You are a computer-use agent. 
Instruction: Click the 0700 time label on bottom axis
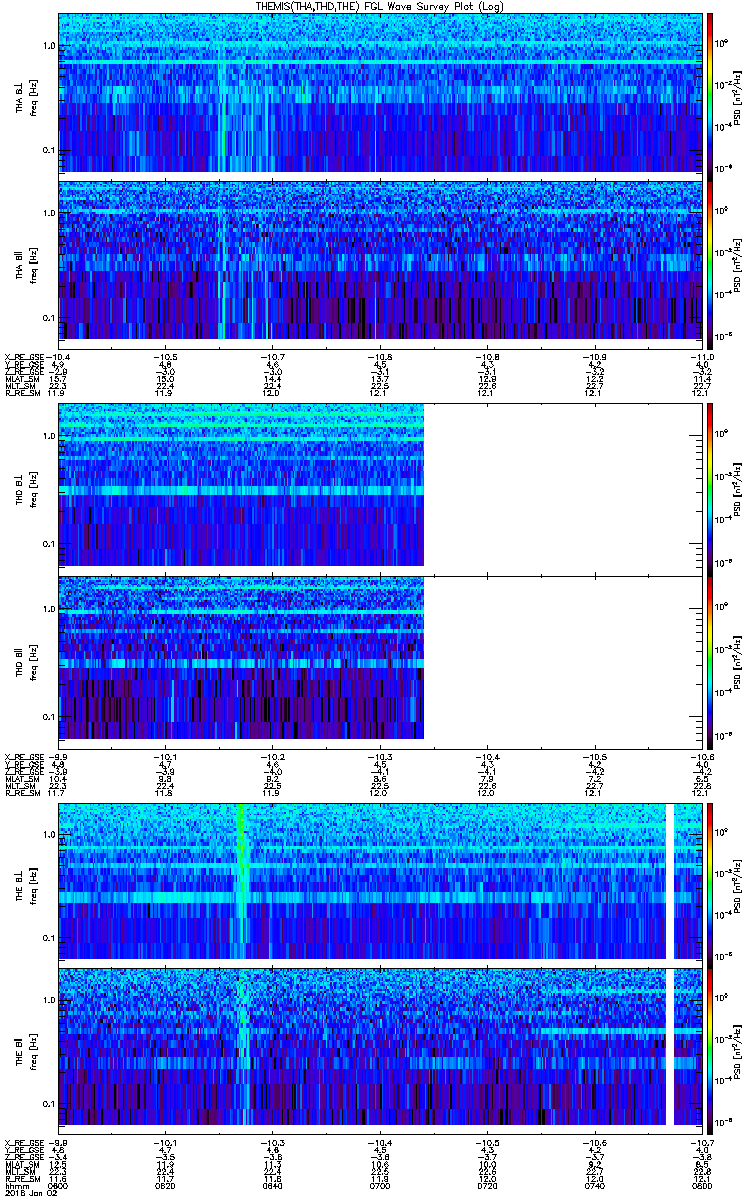[379, 1186]
